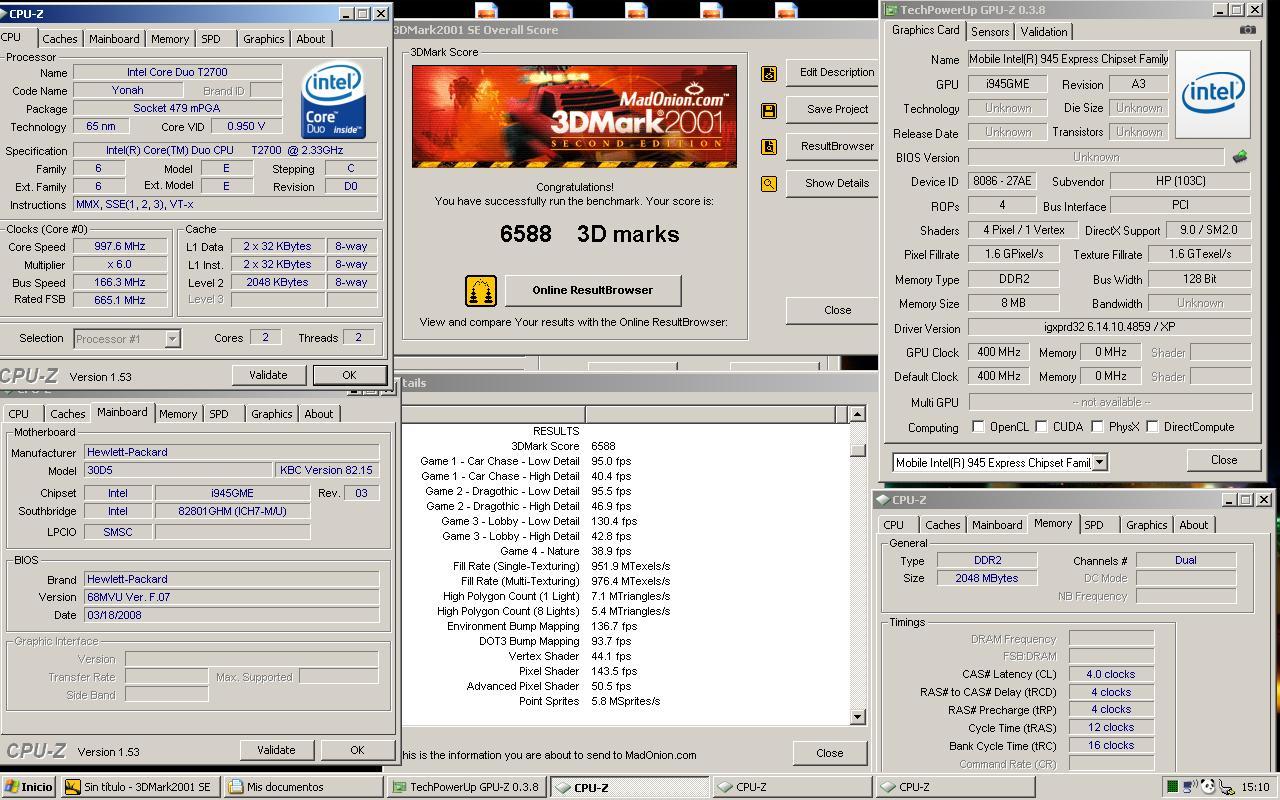
Task: Click Close in the GPU-Z window
Action: click(x=1224, y=460)
